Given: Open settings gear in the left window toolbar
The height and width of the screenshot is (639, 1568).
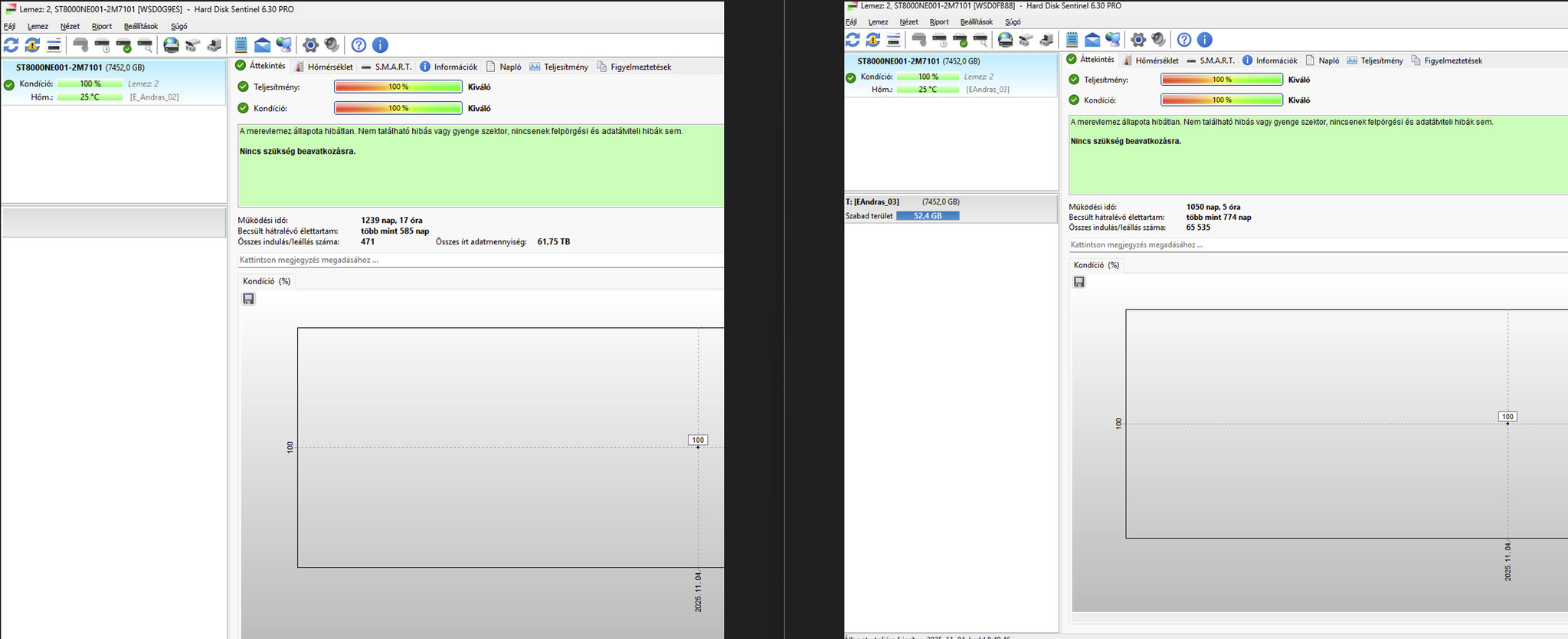Looking at the screenshot, I should point(310,45).
